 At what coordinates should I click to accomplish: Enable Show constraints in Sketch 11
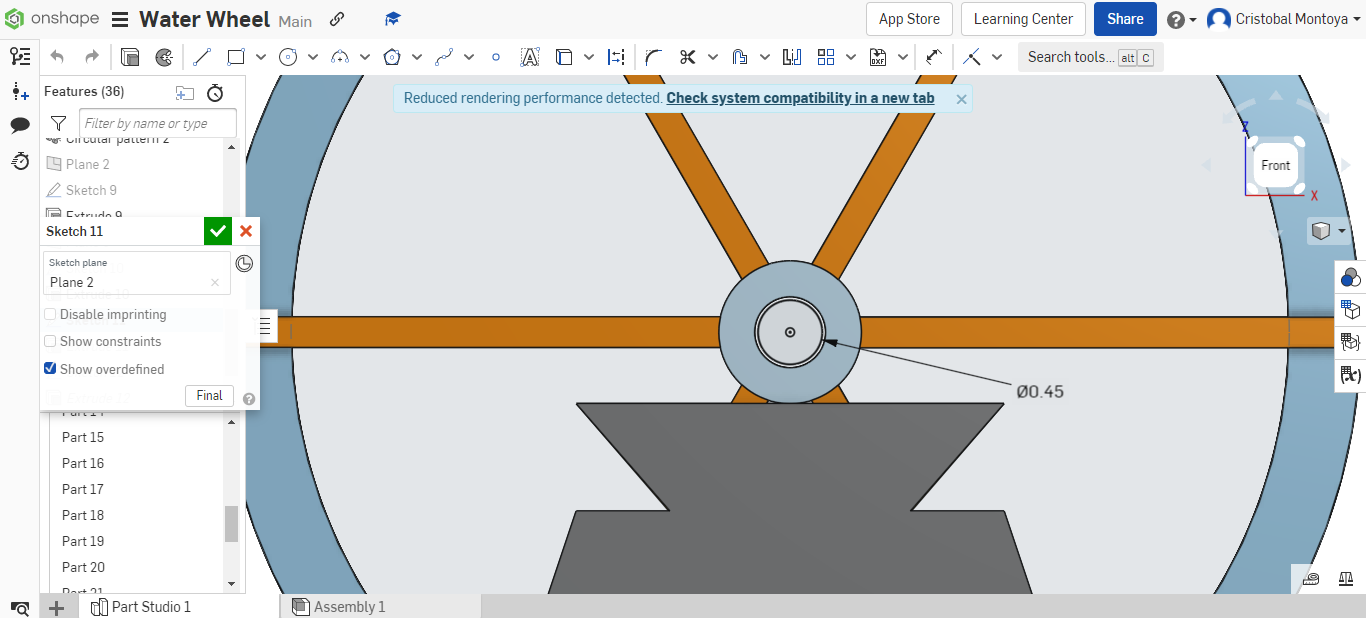tap(50, 341)
